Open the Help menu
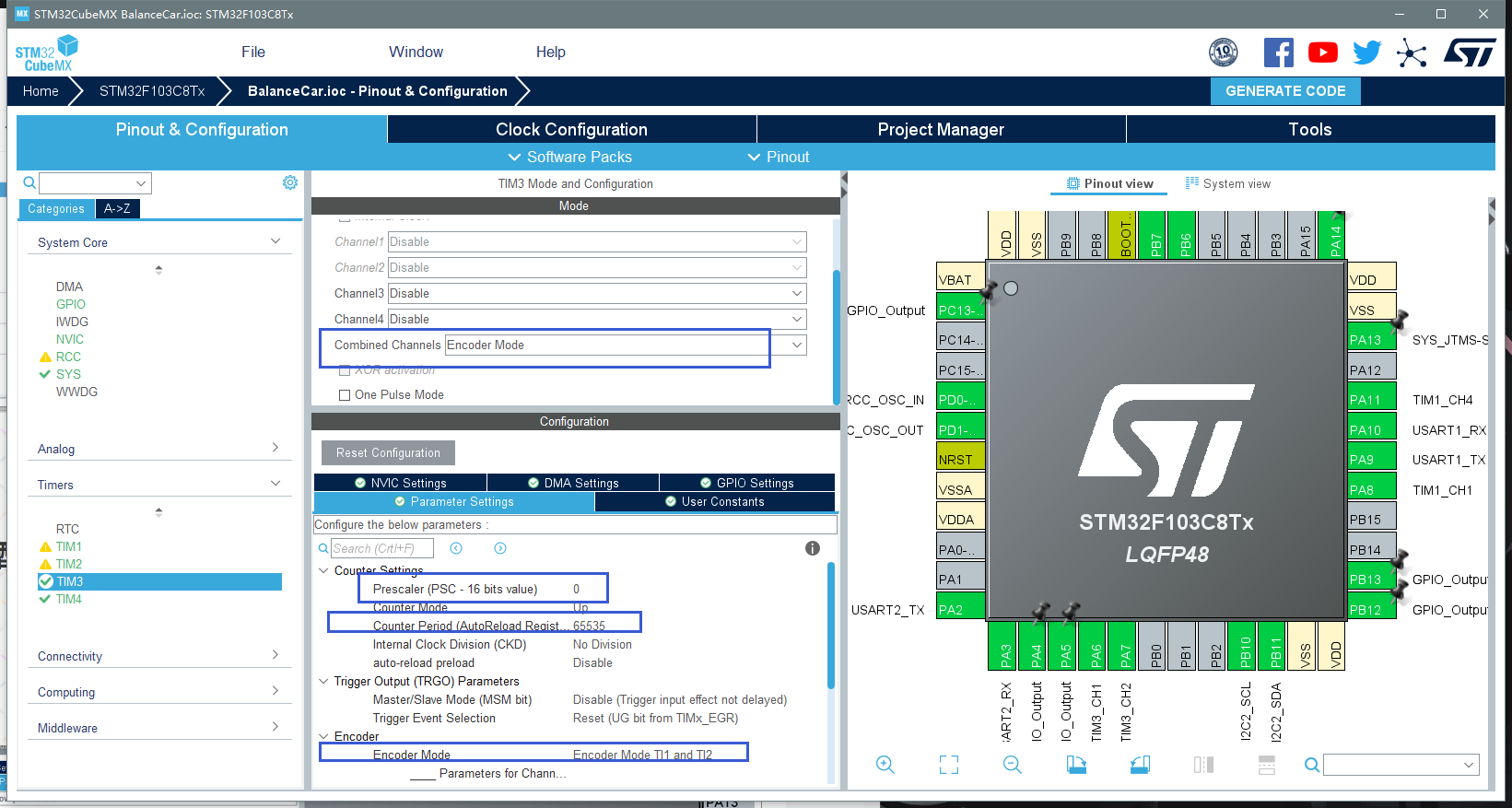 click(551, 53)
